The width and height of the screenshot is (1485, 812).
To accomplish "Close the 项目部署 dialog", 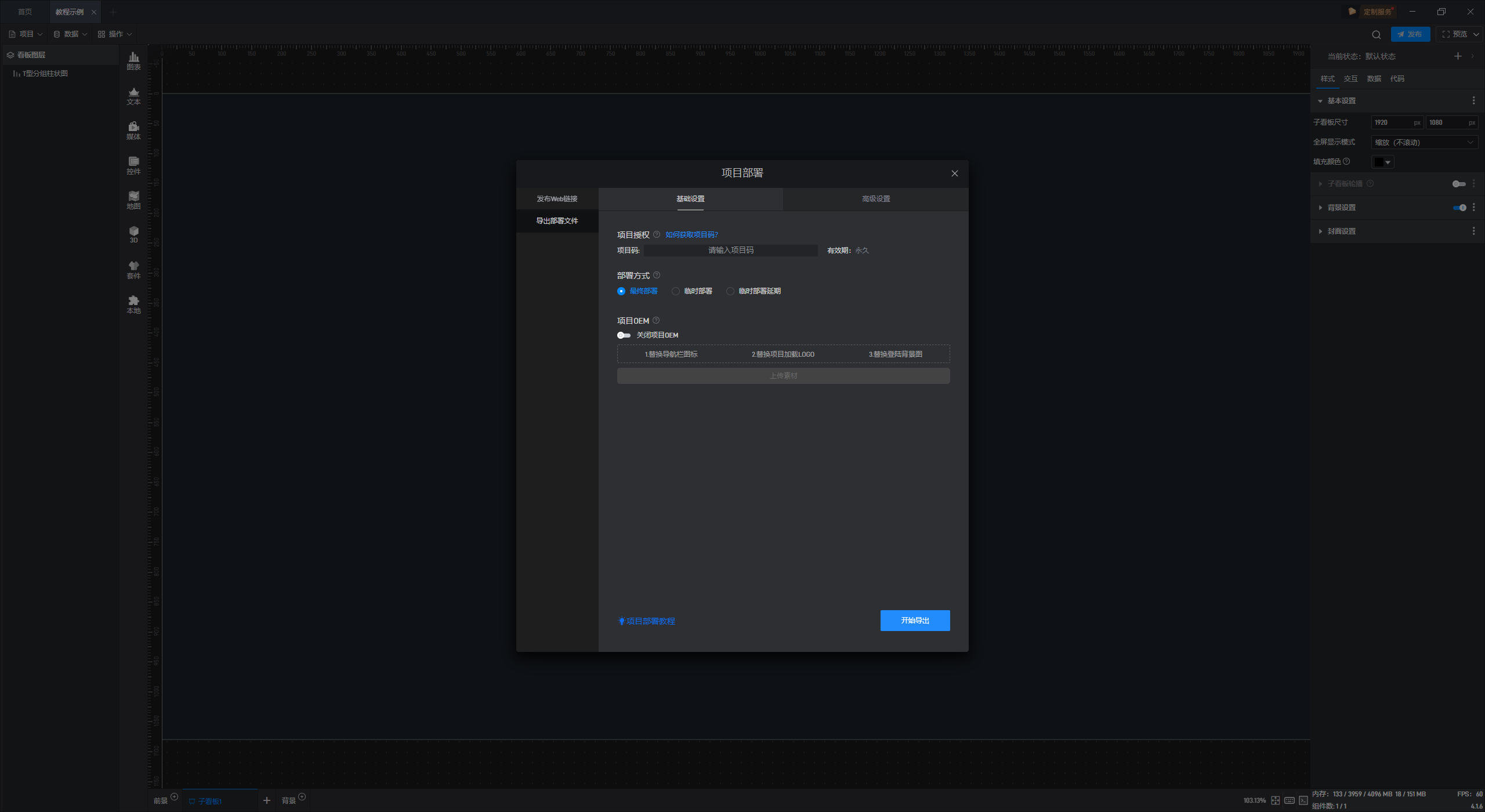I will click(x=954, y=173).
